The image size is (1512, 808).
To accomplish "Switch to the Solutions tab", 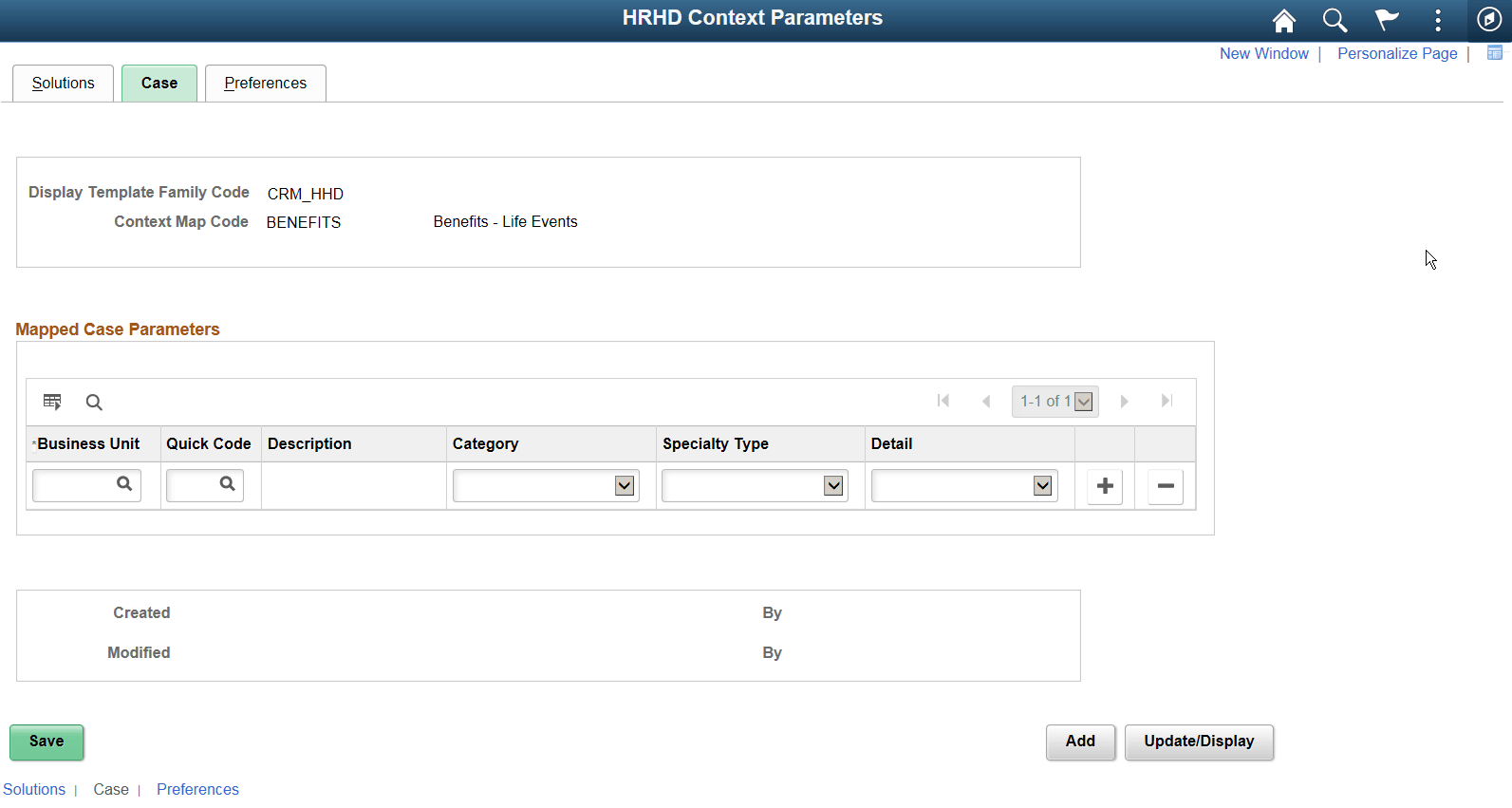I will pyautogui.click(x=64, y=84).
